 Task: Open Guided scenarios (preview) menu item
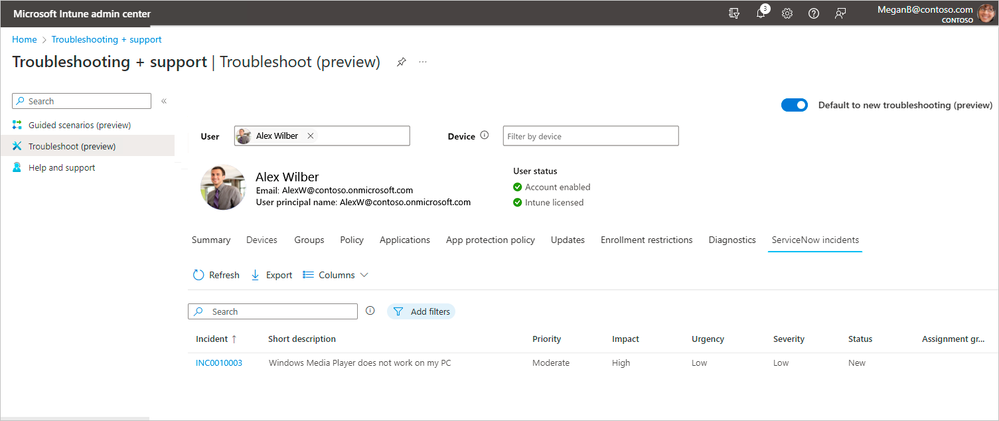coord(87,125)
